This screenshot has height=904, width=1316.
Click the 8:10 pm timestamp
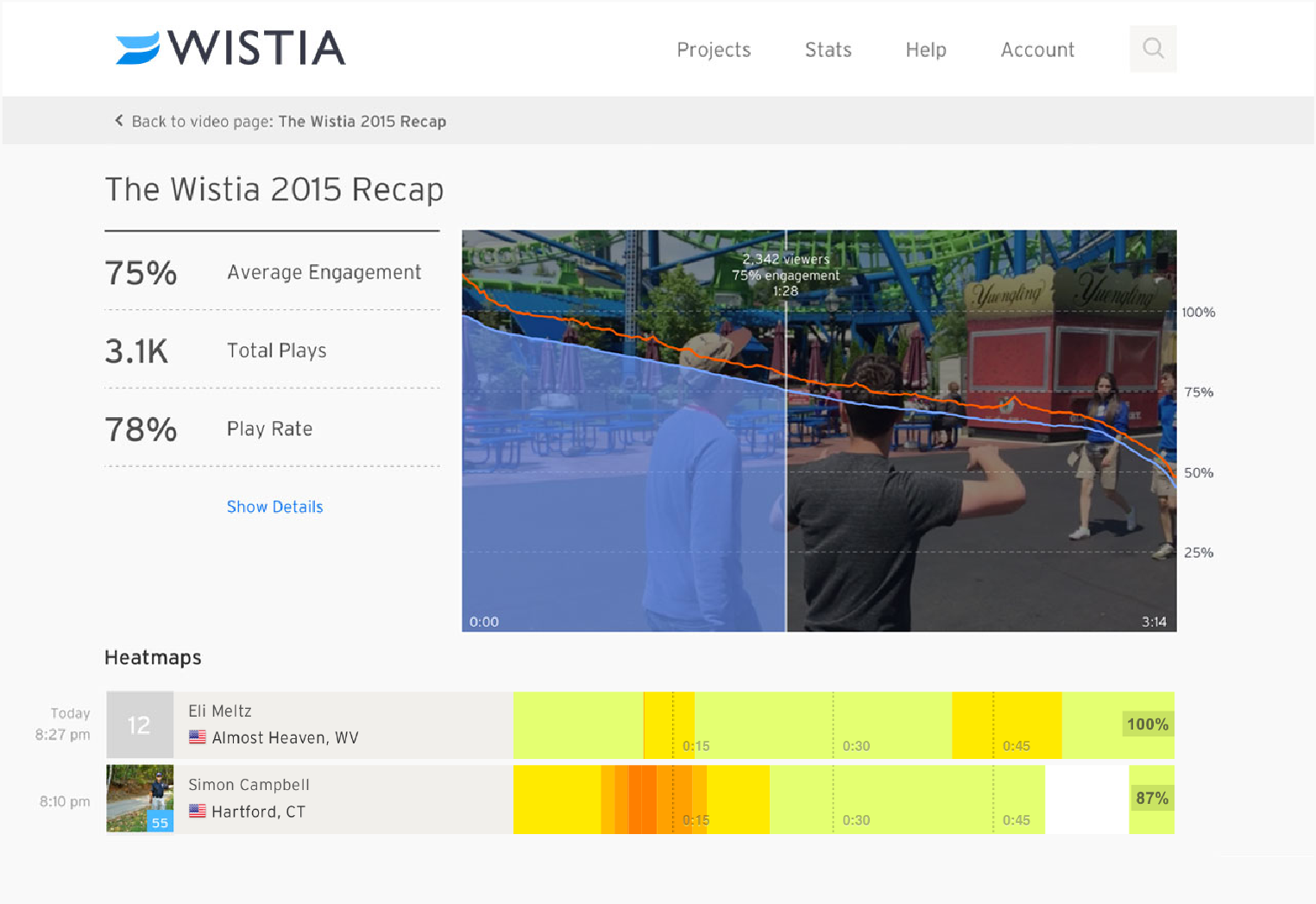pos(65,801)
